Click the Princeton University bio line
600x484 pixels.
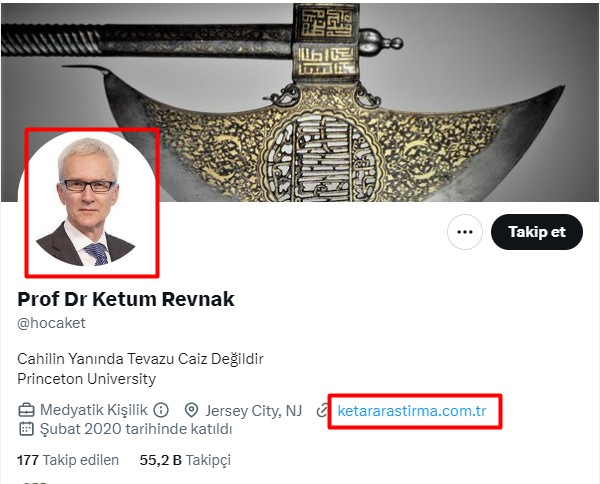pos(86,379)
